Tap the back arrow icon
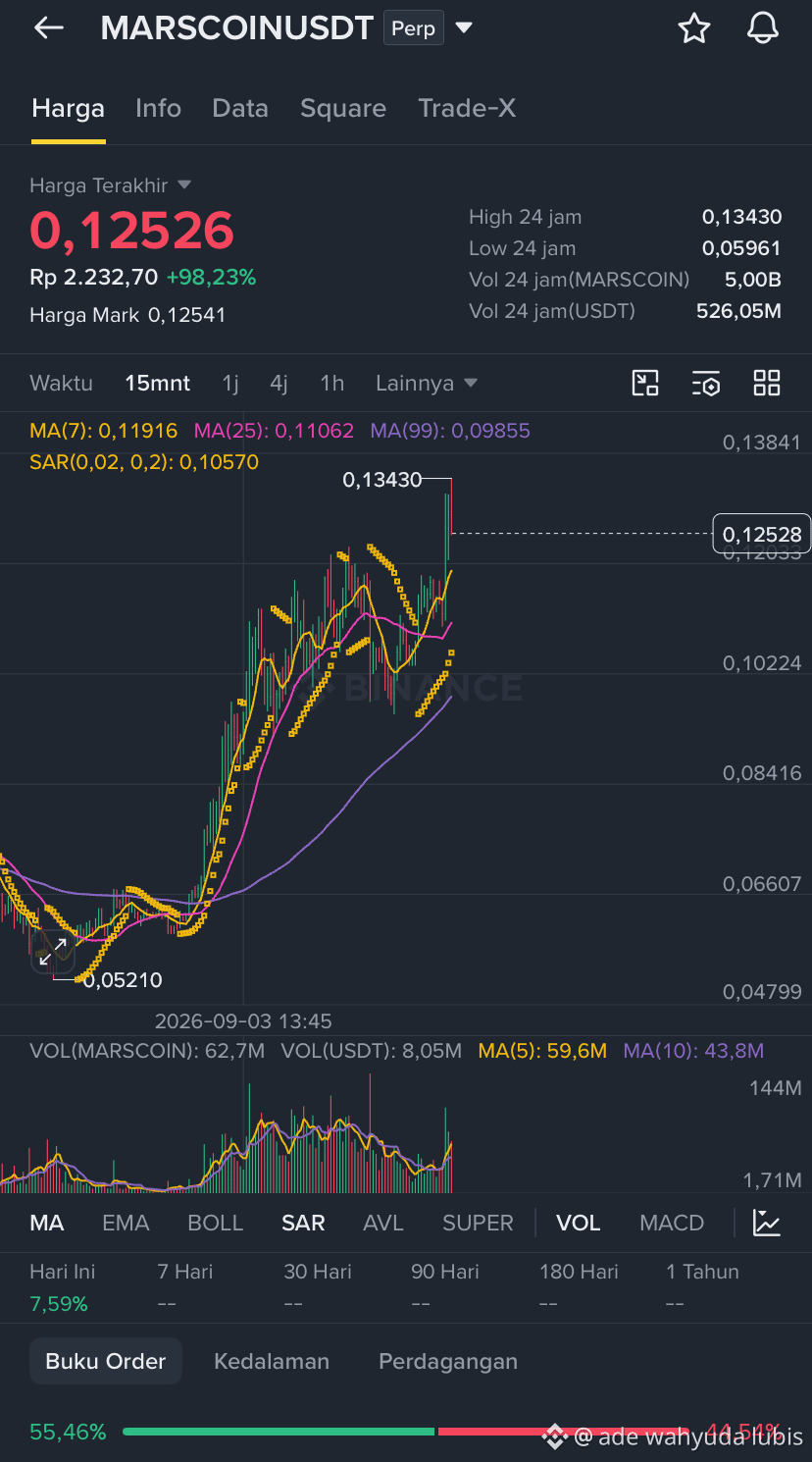This screenshot has height=1462, width=812. click(x=48, y=28)
